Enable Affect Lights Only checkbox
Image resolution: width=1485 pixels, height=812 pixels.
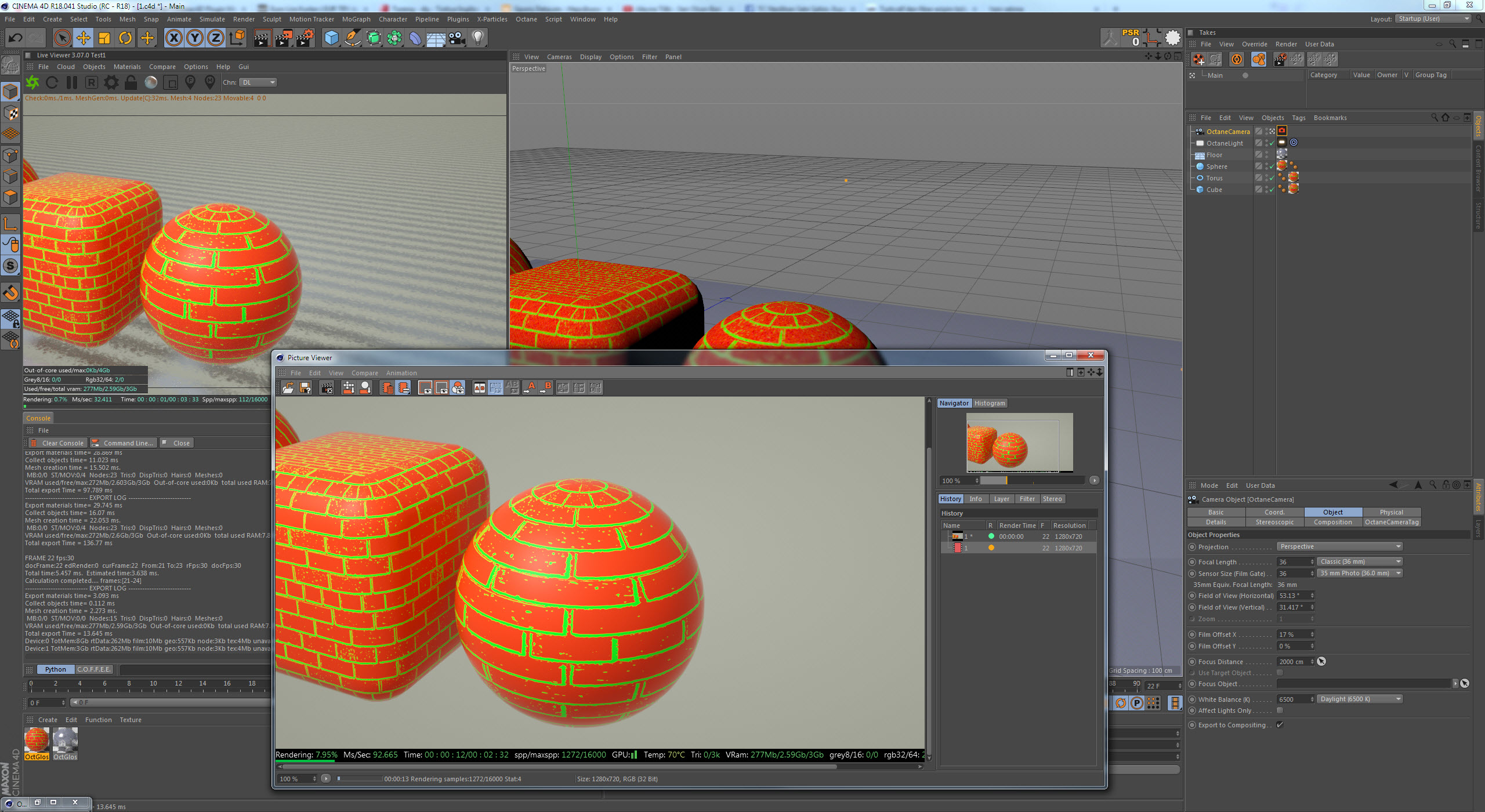pos(1280,710)
